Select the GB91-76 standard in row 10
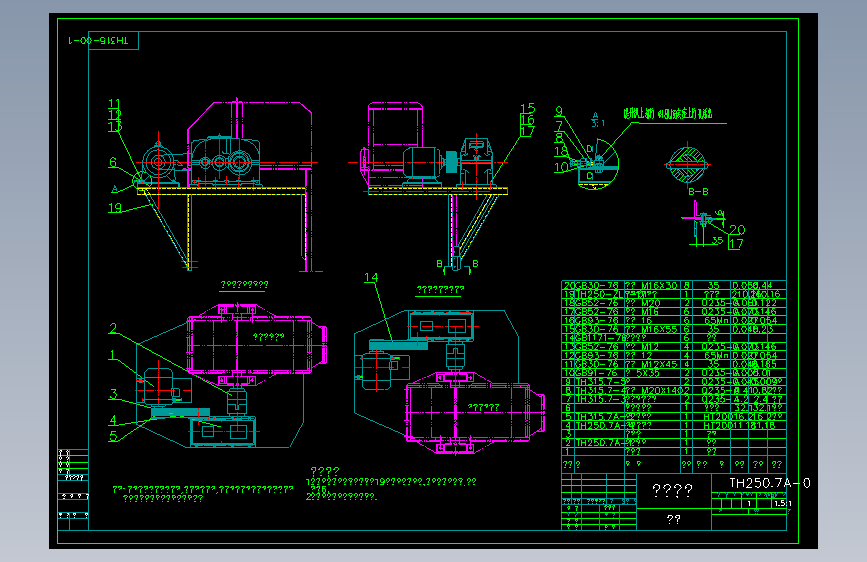The width and height of the screenshot is (867, 562). tap(596, 373)
